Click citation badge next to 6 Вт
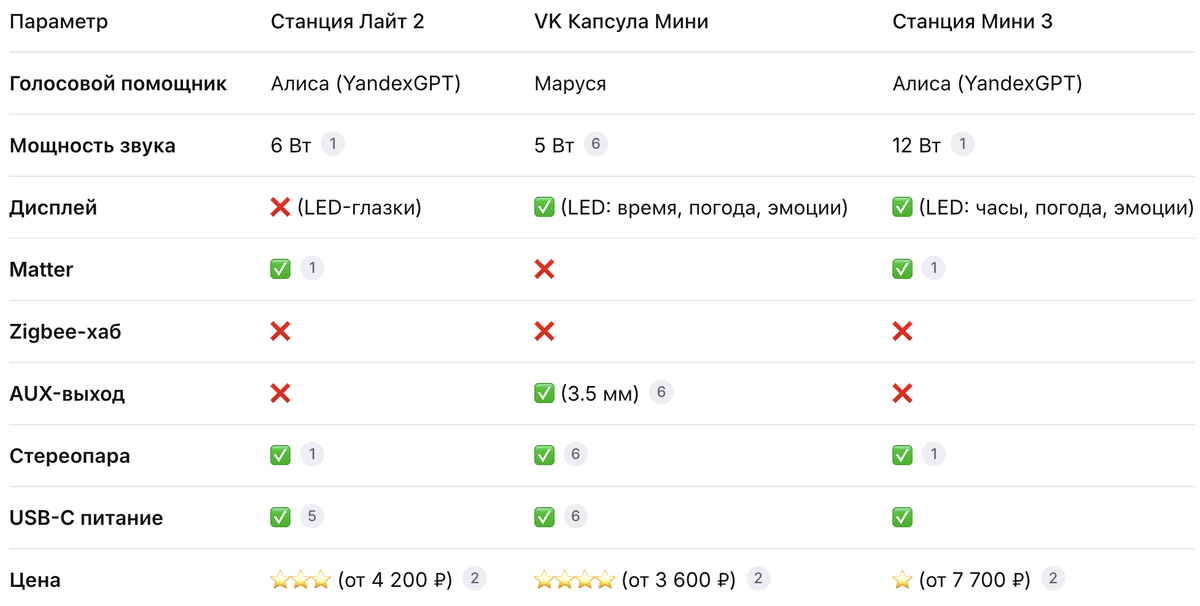1200x606 pixels. point(332,145)
